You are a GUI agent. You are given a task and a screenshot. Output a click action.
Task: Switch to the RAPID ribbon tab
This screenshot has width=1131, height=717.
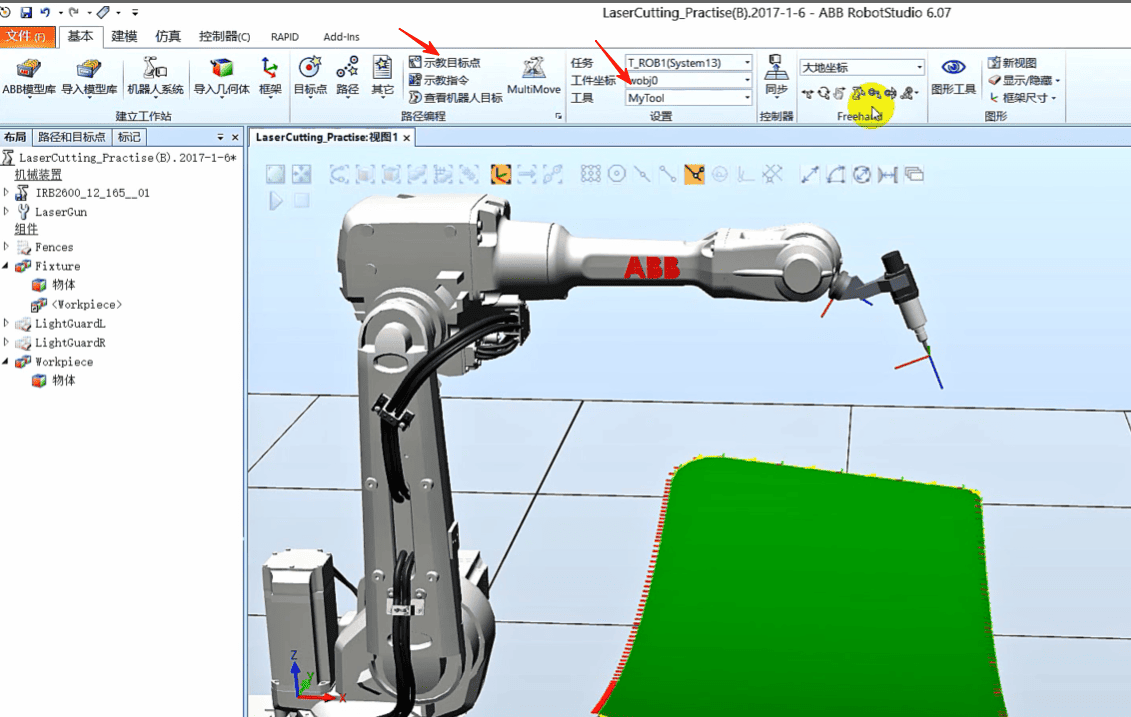click(x=285, y=37)
